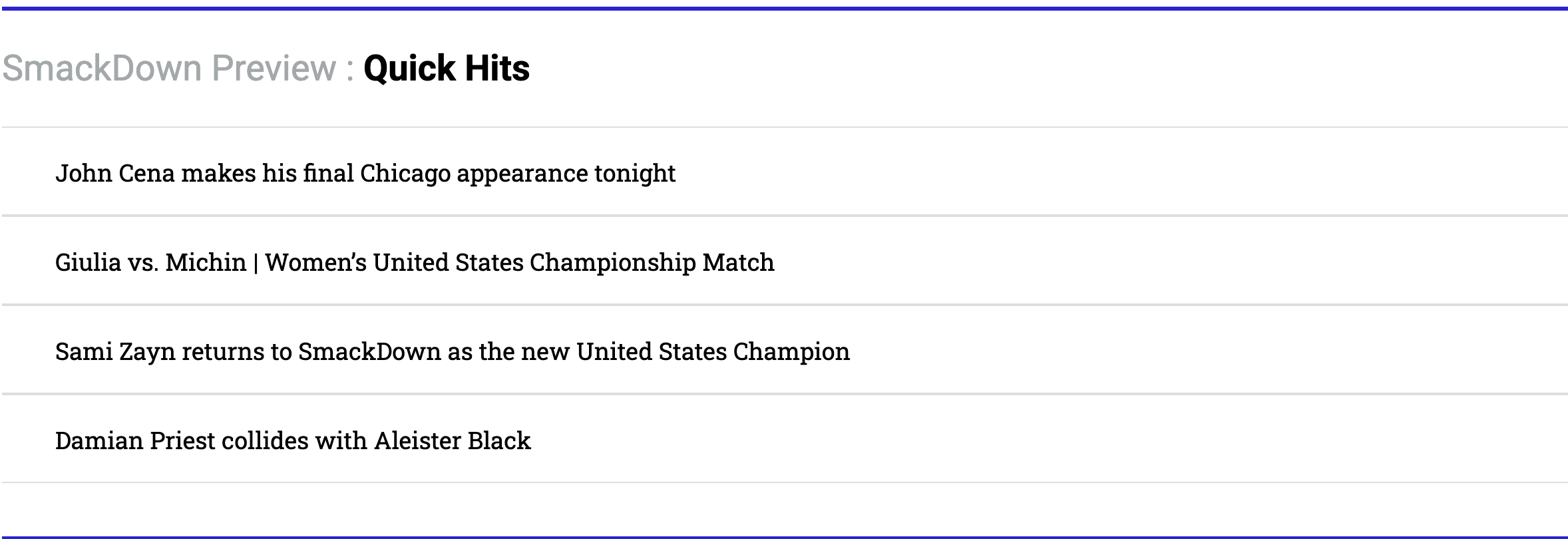The image size is (1568, 539).
Task: Open the John Cena final Chicago appearance item
Action: click(x=365, y=173)
